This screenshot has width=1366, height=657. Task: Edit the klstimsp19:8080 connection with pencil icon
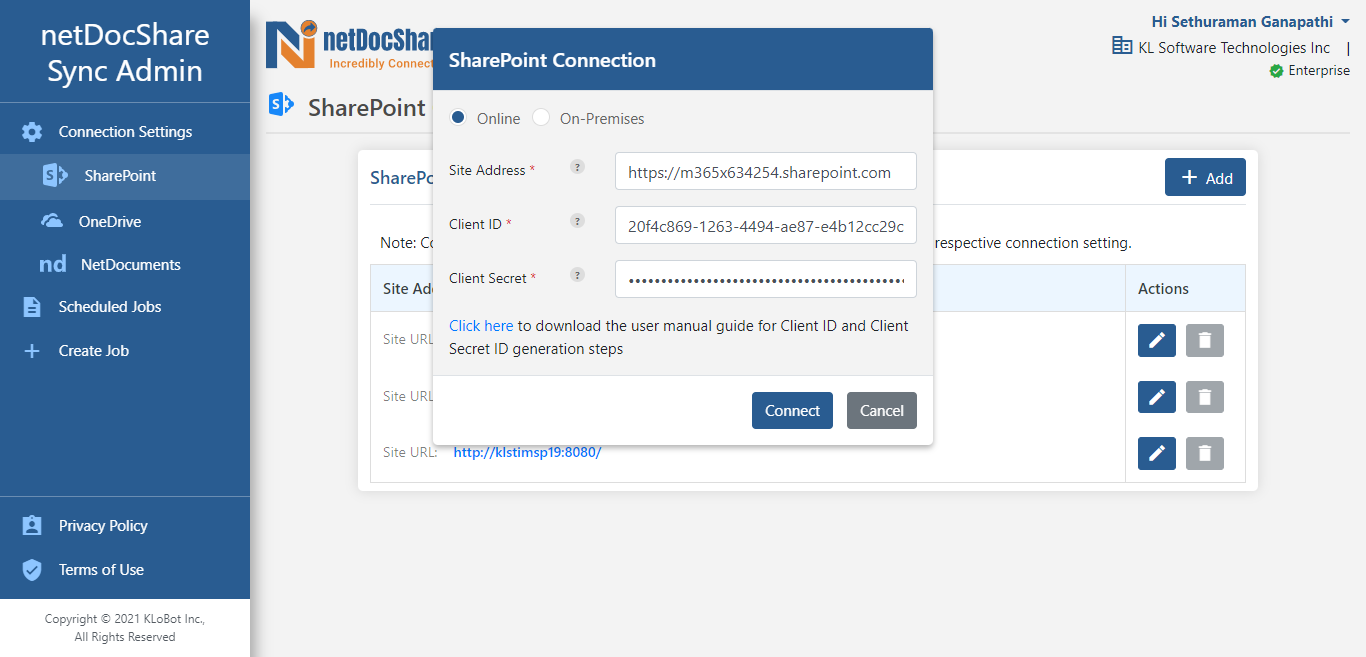(x=1157, y=453)
